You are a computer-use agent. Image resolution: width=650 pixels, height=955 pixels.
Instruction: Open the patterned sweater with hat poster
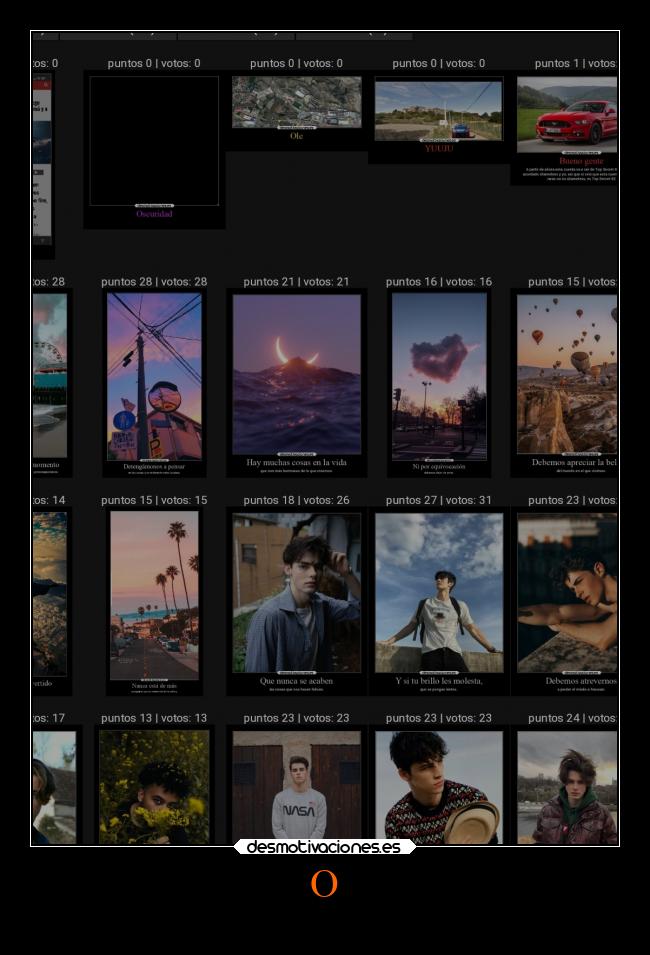click(439, 786)
